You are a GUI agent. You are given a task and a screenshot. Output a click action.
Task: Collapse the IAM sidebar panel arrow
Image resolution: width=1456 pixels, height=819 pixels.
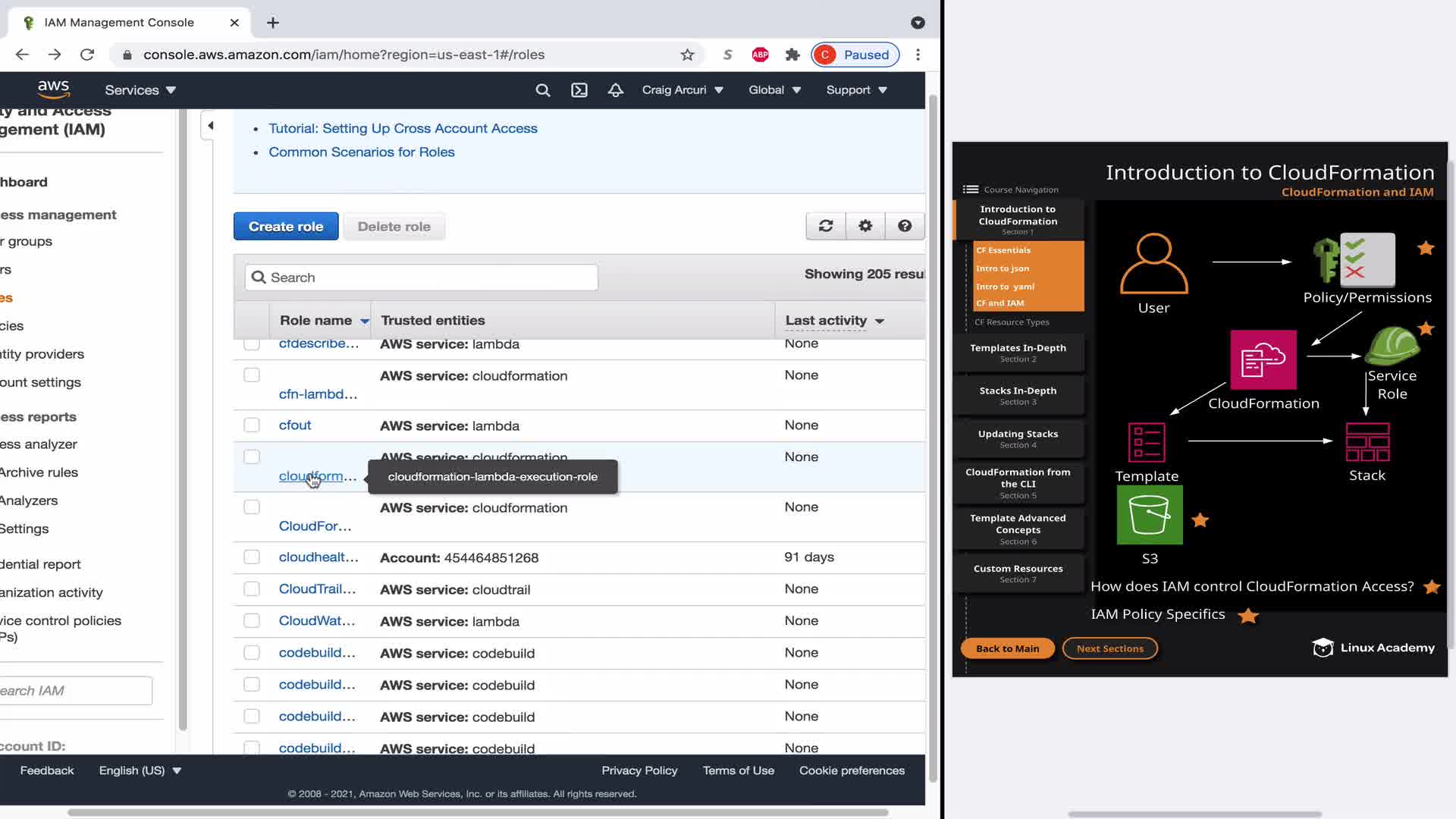(211, 126)
